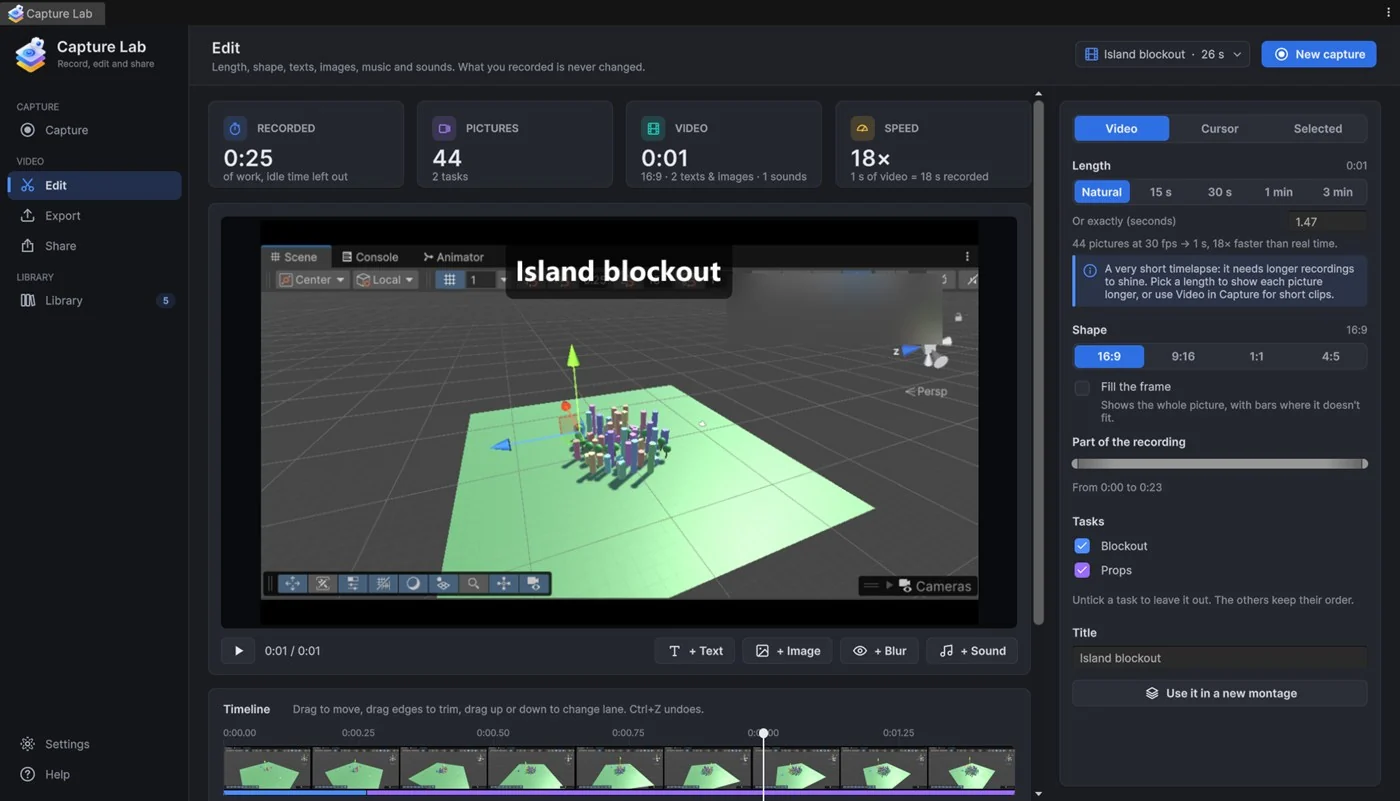Choose the 9:16 shape
Image resolution: width=1400 pixels, height=801 pixels.
pyautogui.click(x=1183, y=356)
